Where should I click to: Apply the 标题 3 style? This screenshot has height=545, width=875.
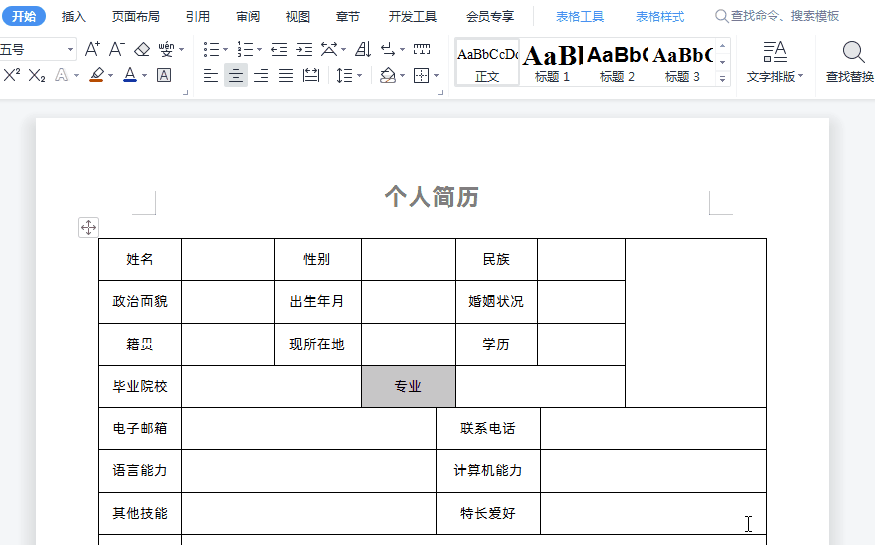coord(682,62)
